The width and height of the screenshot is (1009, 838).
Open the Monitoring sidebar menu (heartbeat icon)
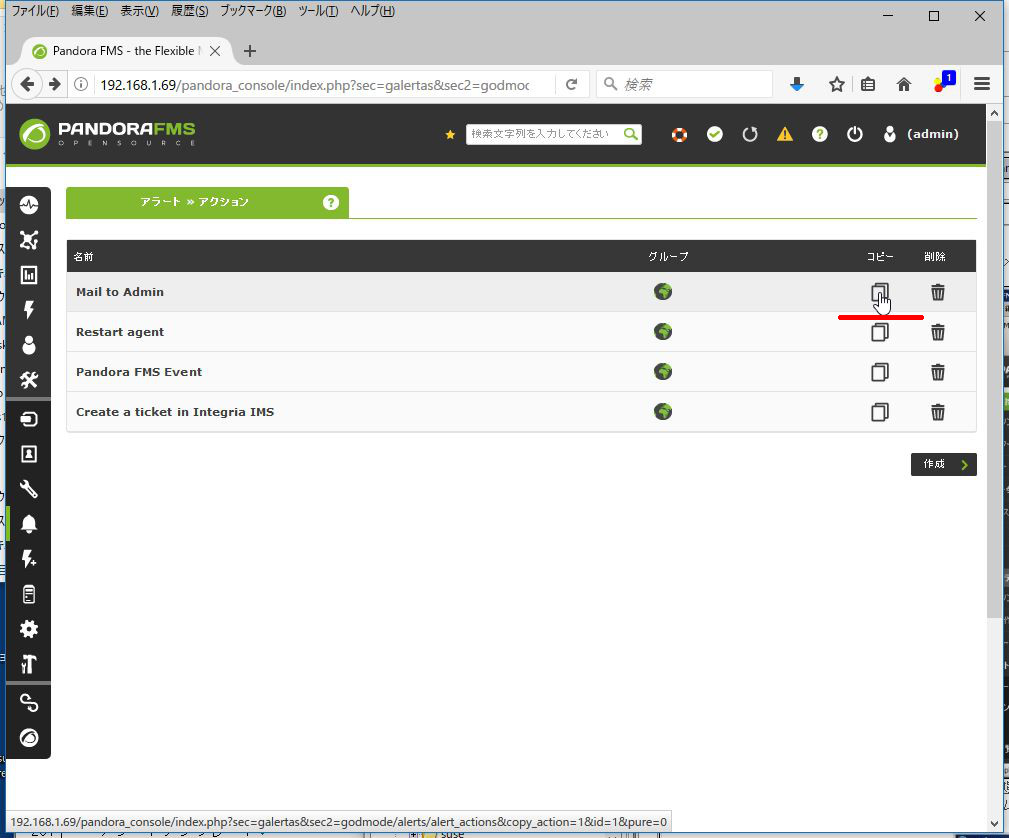[29, 205]
